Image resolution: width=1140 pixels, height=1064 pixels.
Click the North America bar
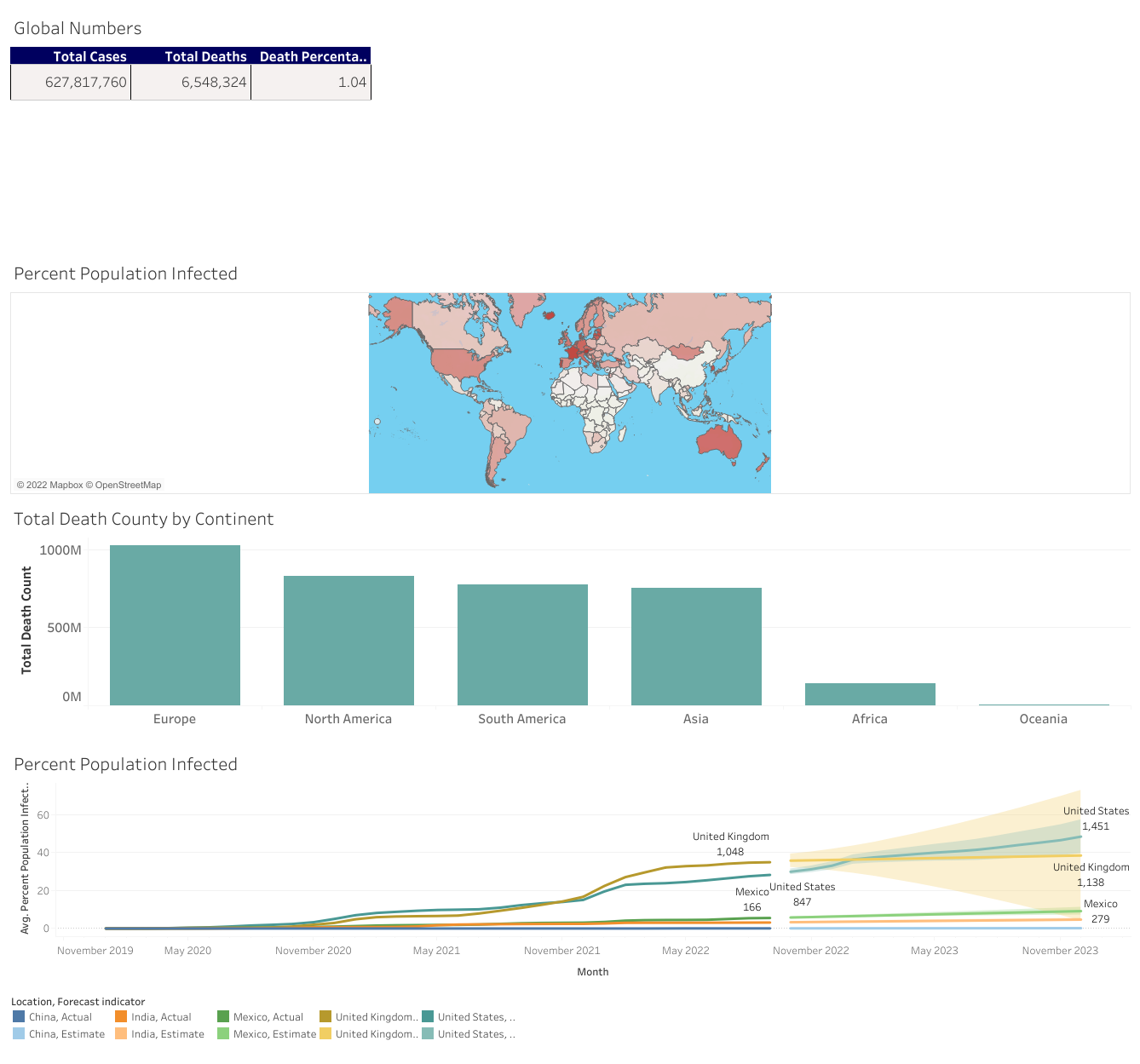point(348,640)
